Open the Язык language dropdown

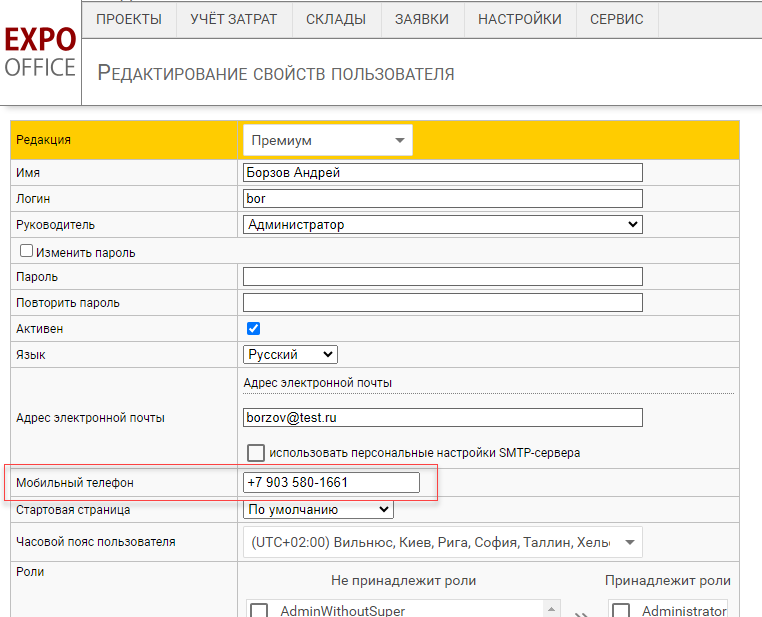pyautogui.click(x=290, y=354)
